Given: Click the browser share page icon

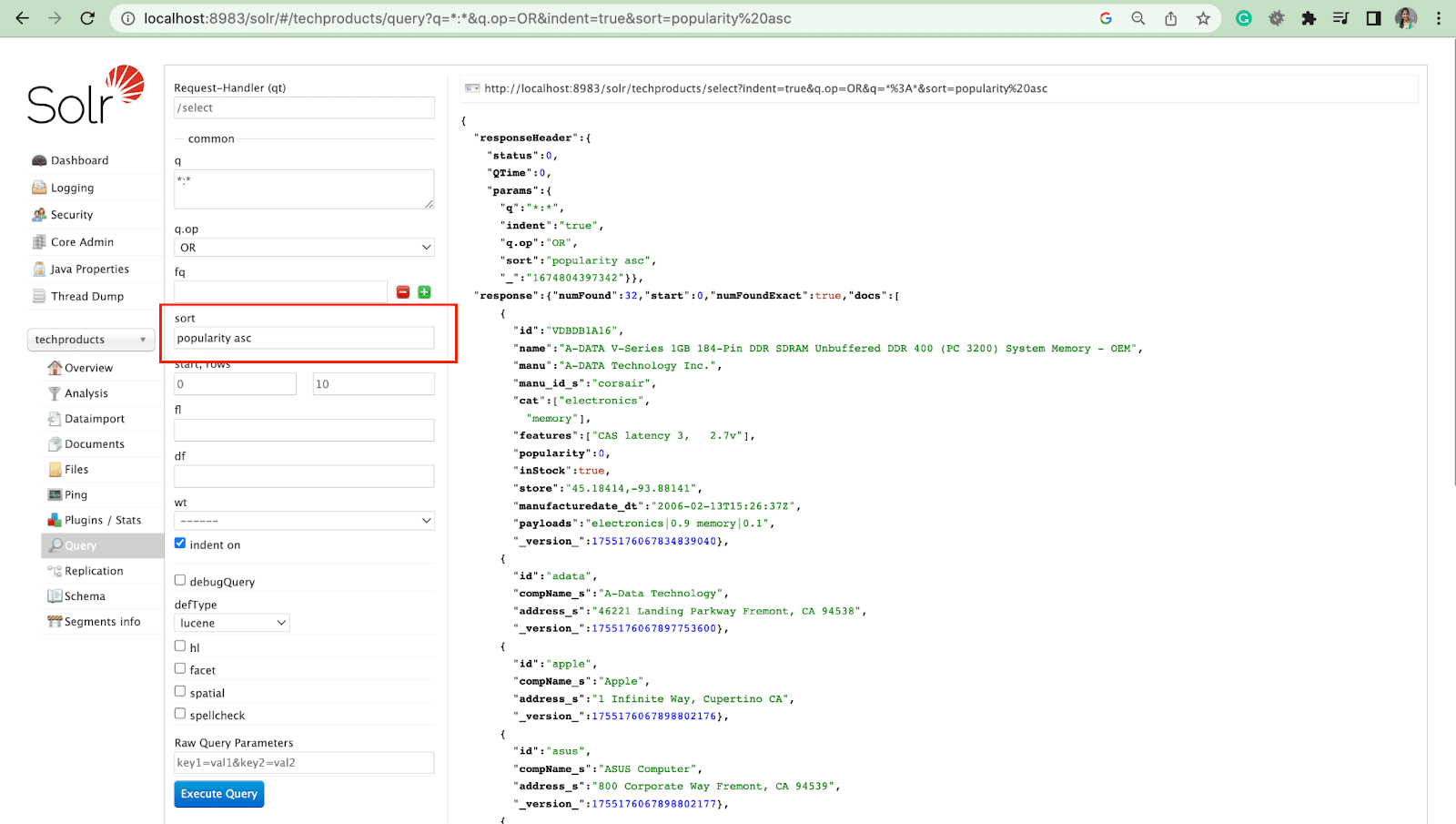Looking at the screenshot, I should [1170, 18].
